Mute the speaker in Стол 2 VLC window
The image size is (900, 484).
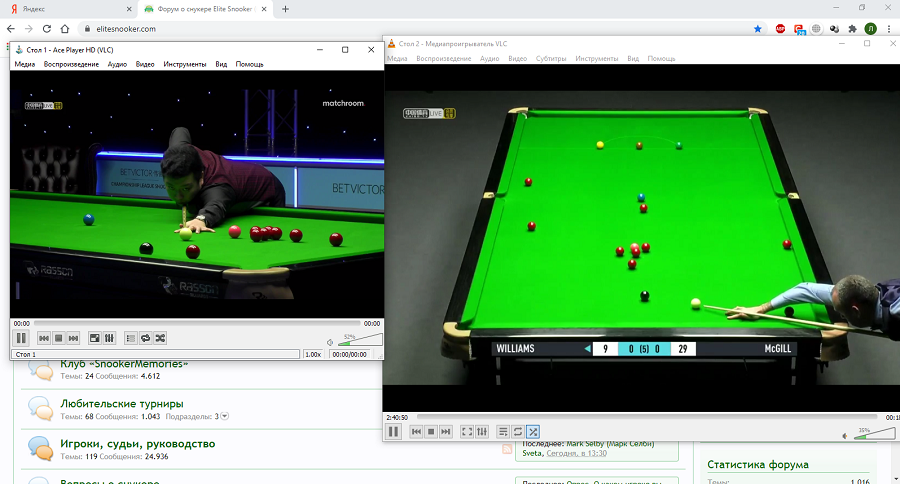point(844,436)
